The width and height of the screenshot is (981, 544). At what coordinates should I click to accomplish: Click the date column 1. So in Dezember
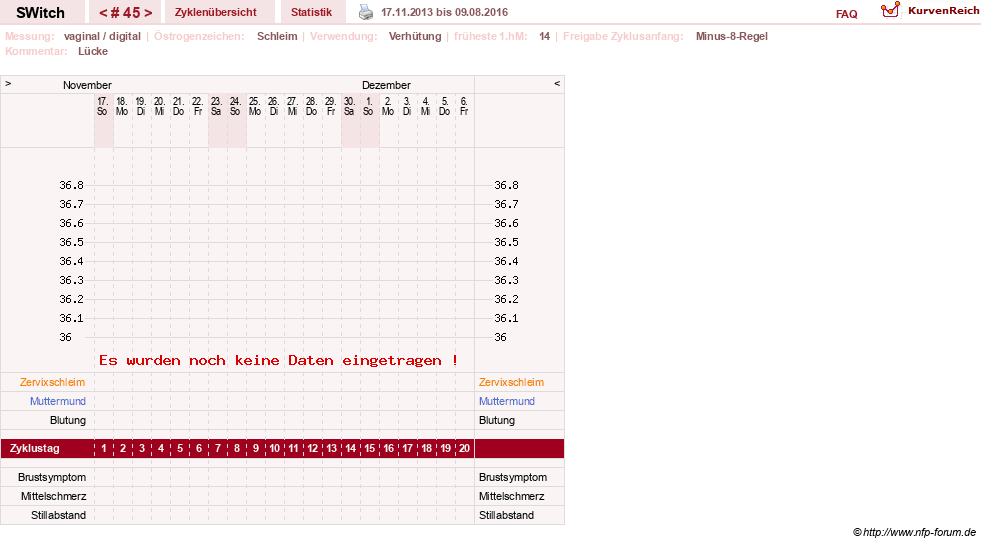[369, 106]
